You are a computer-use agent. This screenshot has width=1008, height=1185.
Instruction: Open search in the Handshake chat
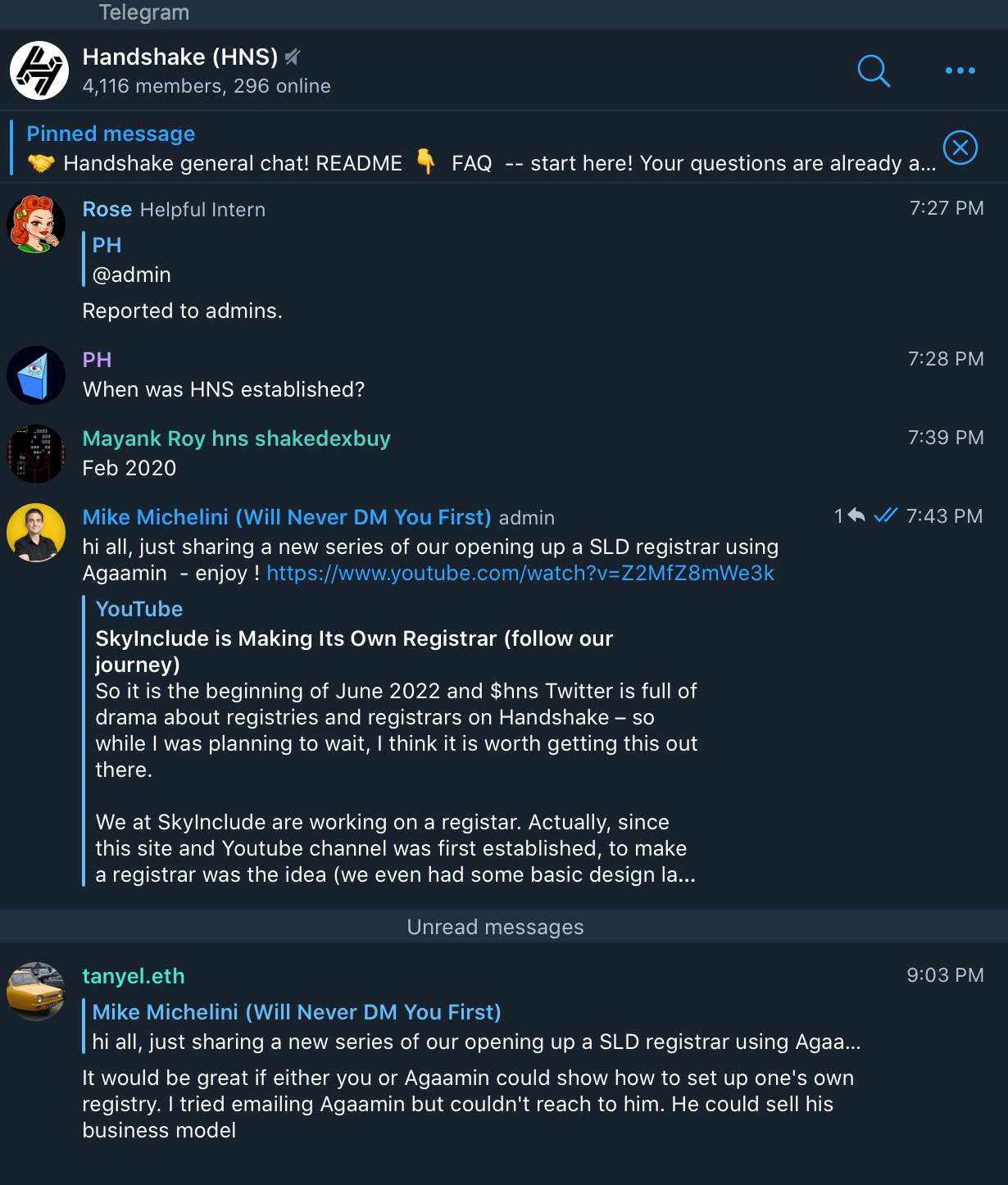tap(874, 70)
